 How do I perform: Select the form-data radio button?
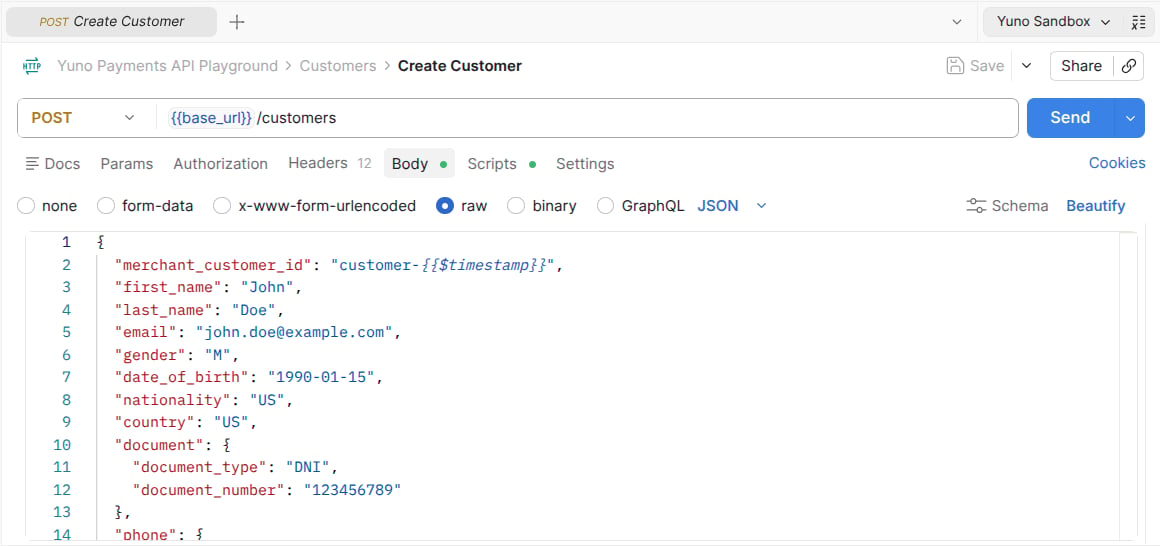[106, 206]
